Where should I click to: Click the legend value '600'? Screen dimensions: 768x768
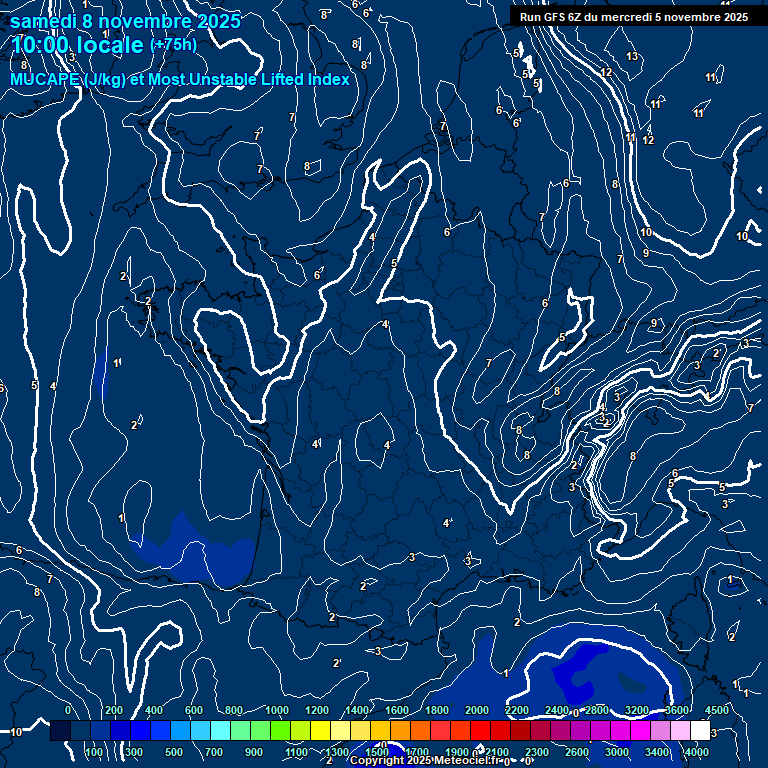pos(193,710)
